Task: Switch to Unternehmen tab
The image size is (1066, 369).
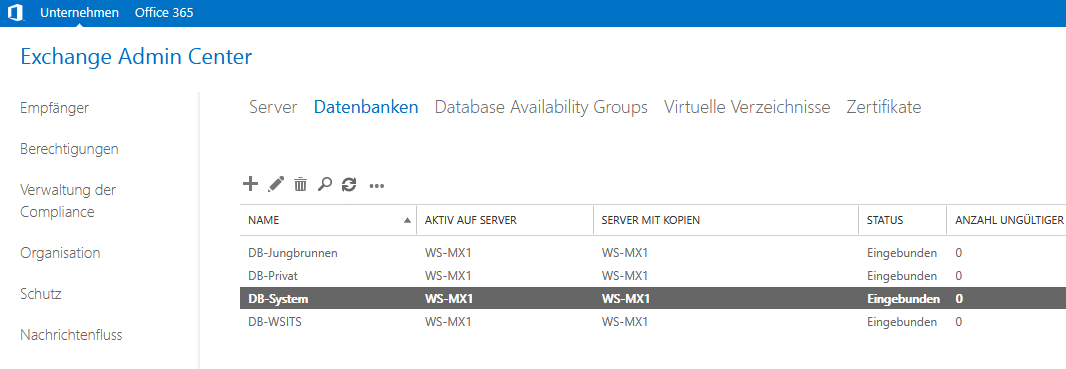Action: 80,13
